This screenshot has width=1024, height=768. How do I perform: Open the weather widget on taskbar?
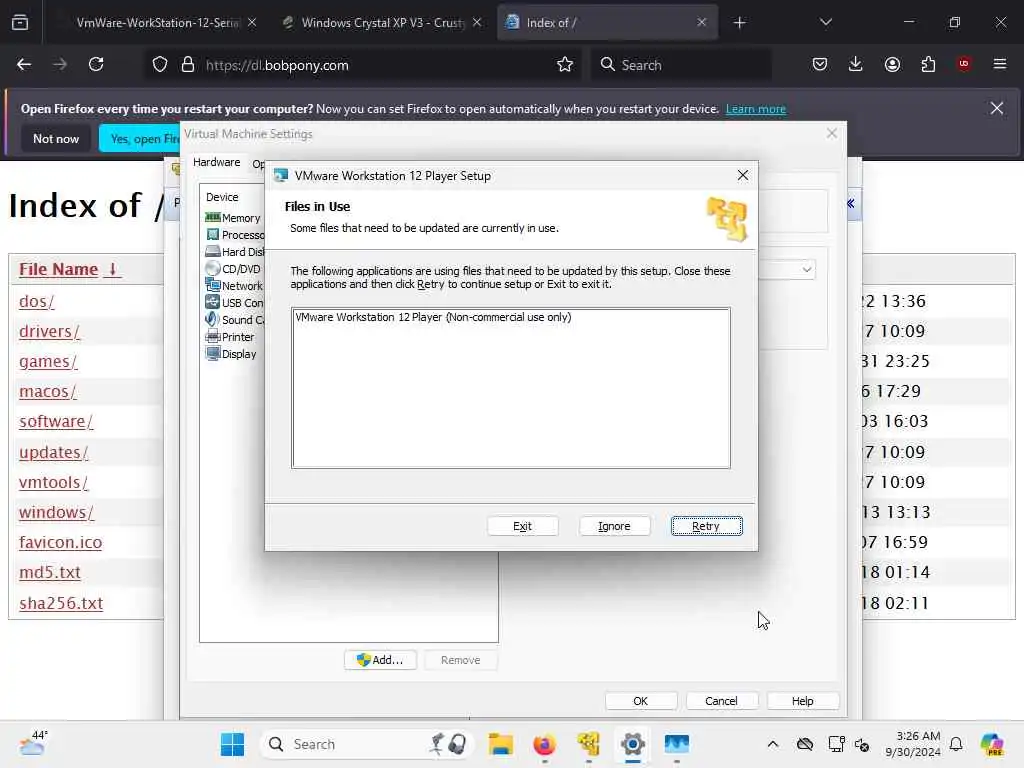click(x=33, y=744)
